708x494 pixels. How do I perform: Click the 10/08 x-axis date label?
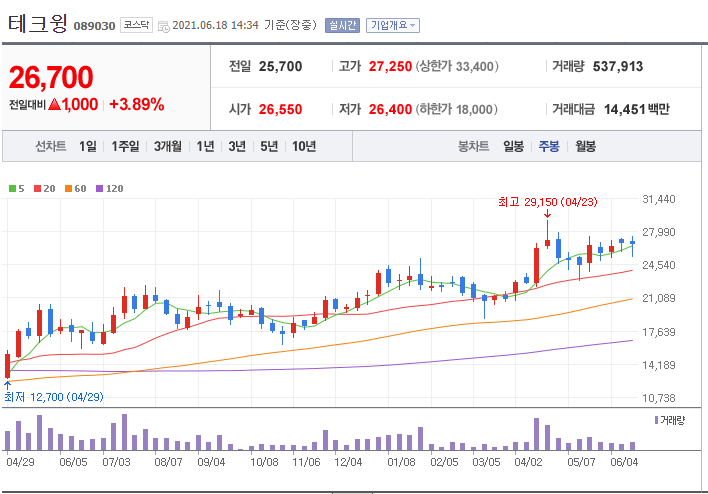[x=264, y=462]
